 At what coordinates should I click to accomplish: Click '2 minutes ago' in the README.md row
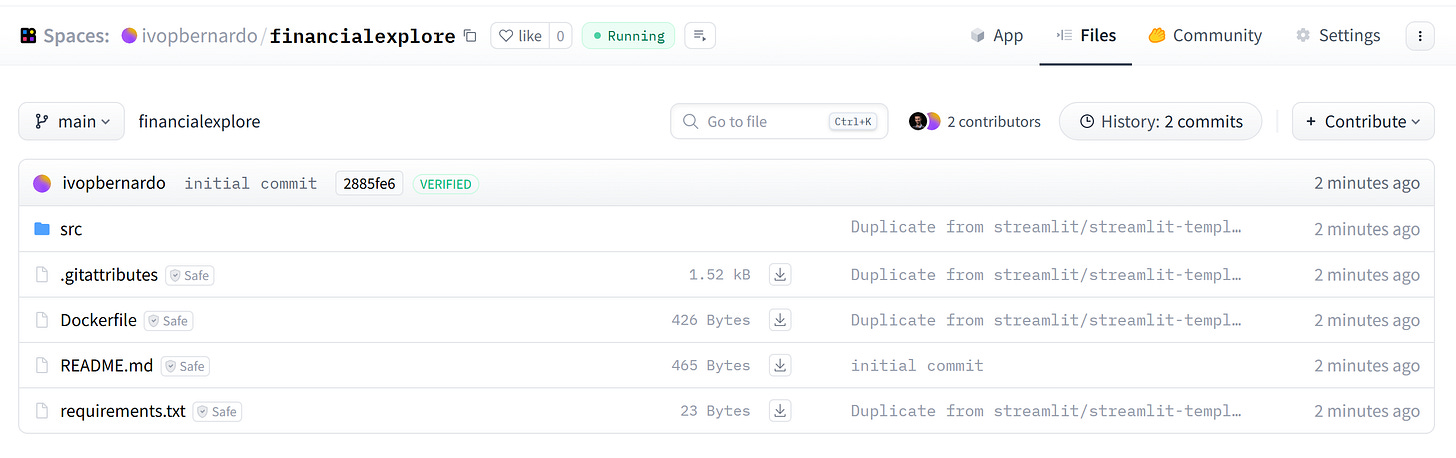1367,365
